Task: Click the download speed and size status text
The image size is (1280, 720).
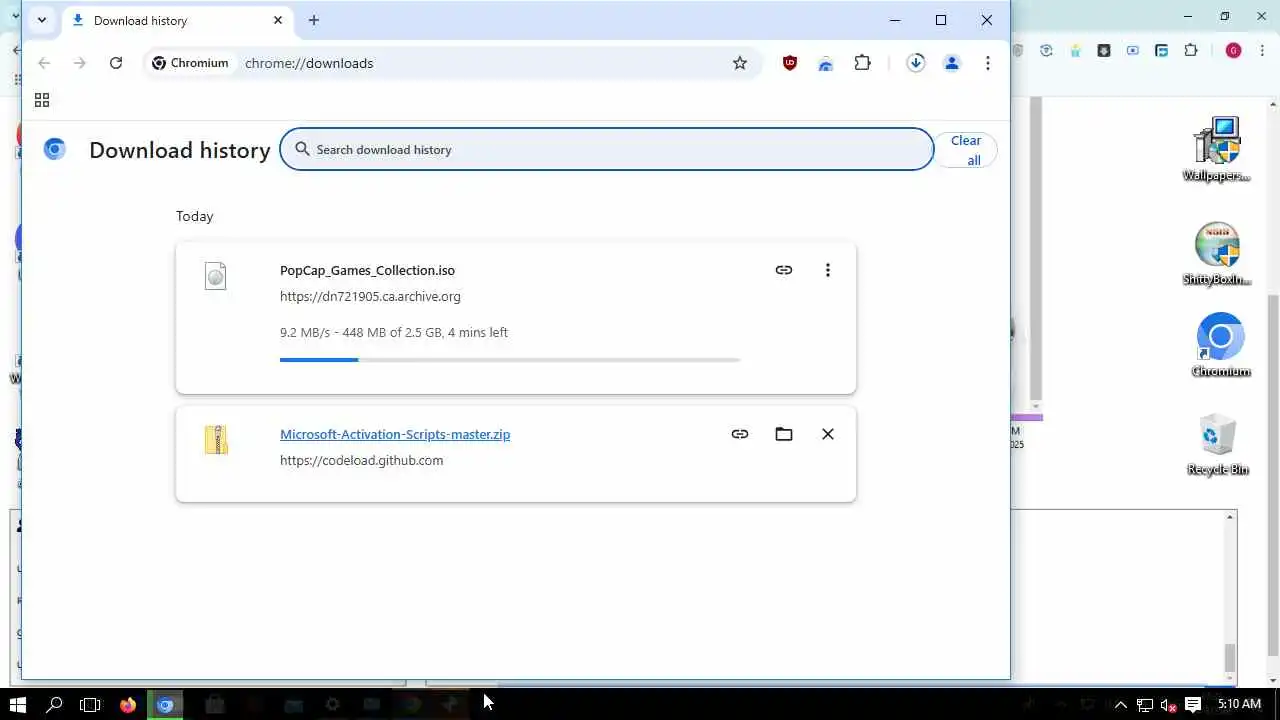Action: (x=394, y=332)
